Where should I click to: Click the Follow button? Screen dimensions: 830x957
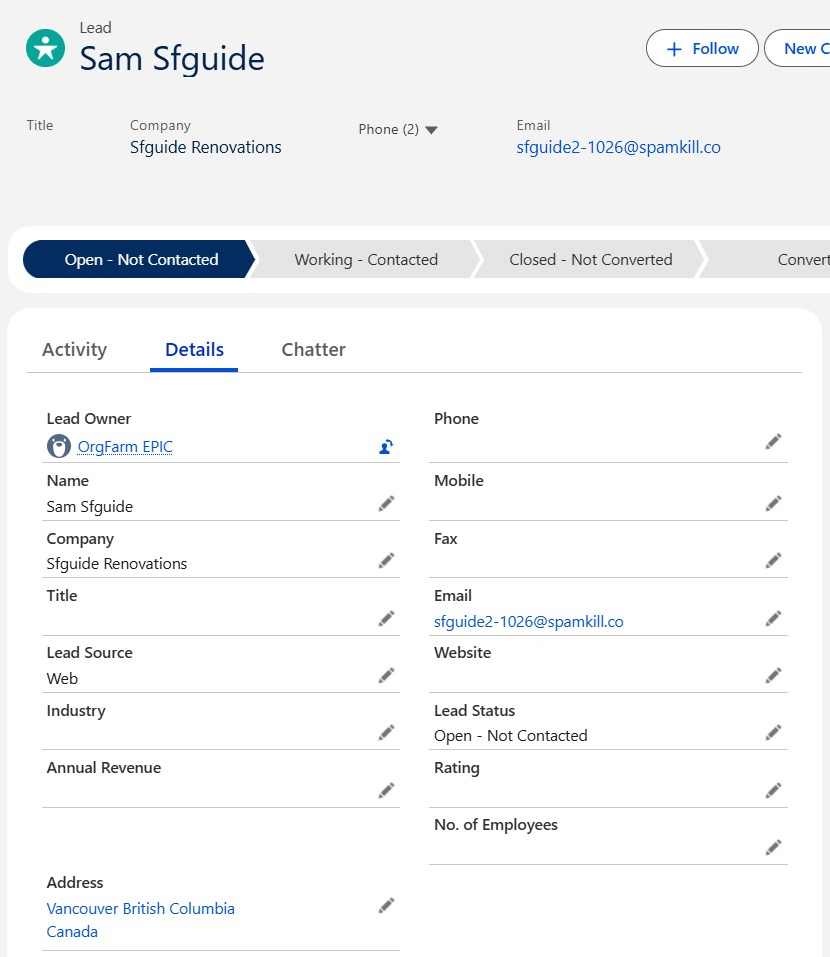[702, 48]
